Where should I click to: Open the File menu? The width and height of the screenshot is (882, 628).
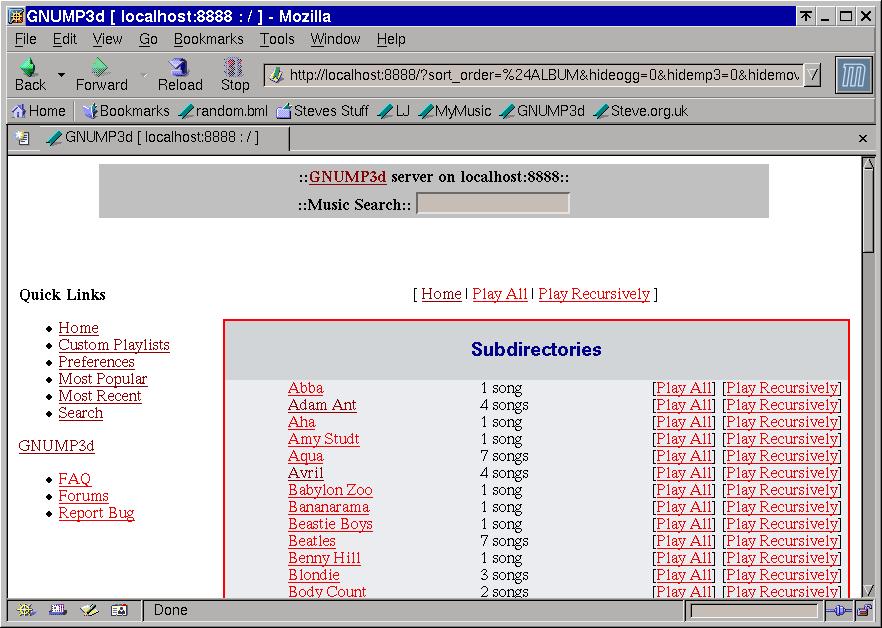tap(26, 39)
